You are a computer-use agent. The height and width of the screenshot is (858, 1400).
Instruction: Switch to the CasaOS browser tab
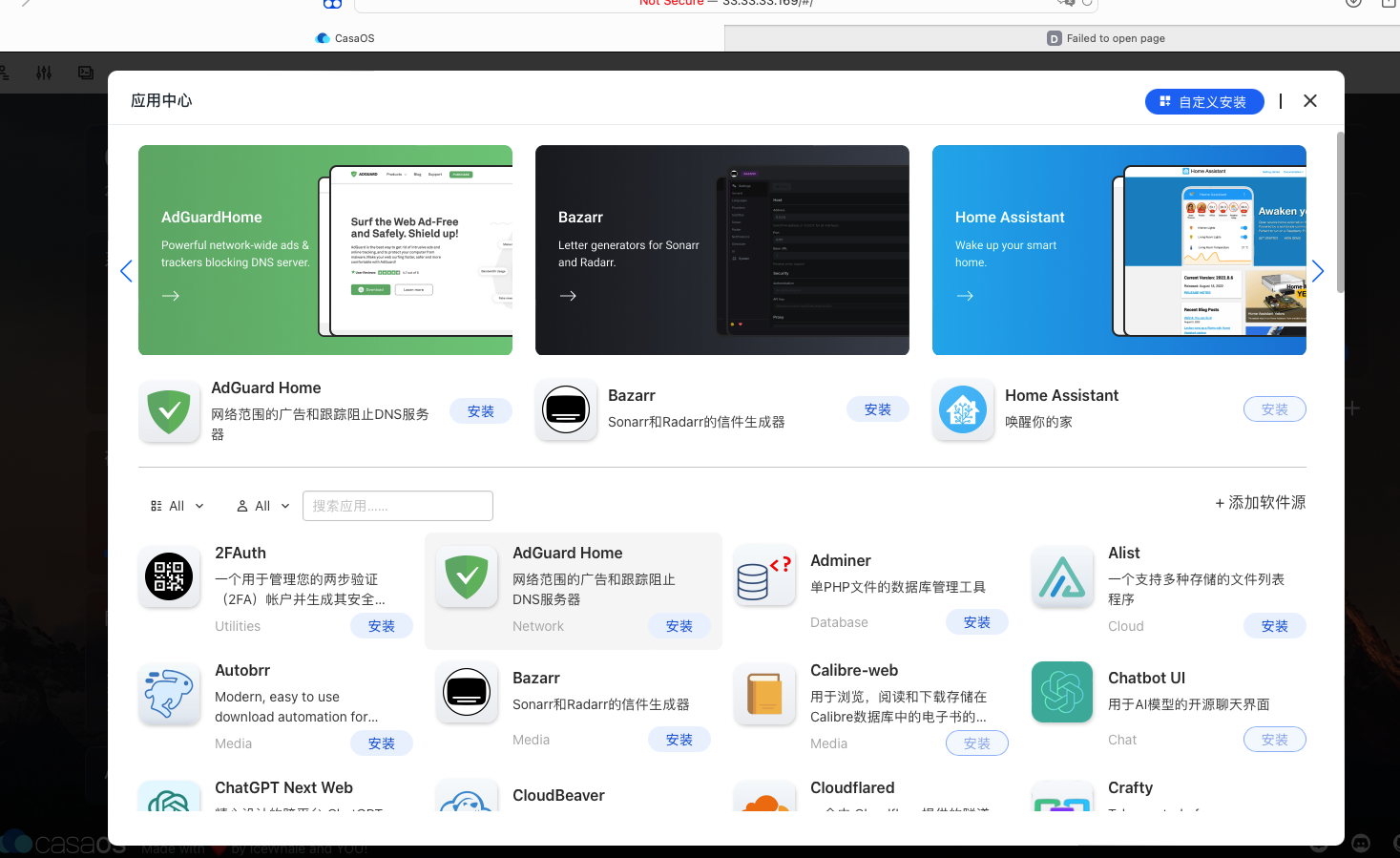(354, 38)
